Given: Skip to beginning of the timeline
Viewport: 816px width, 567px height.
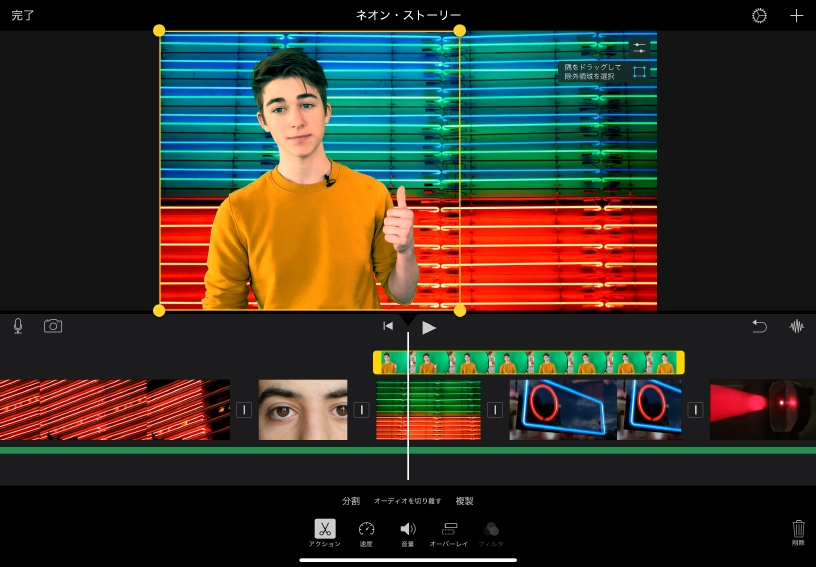Looking at the screenshot, I should click(x=387, y=326).
